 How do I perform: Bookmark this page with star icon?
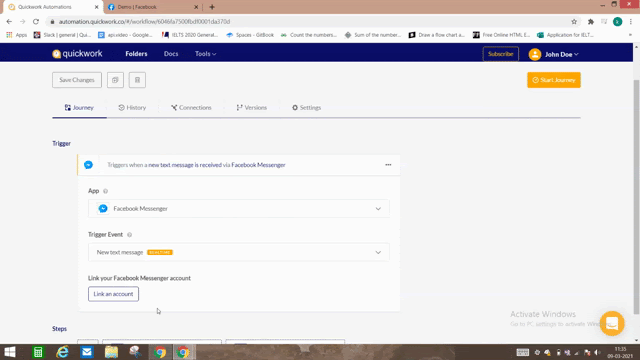tap(574, 22)
